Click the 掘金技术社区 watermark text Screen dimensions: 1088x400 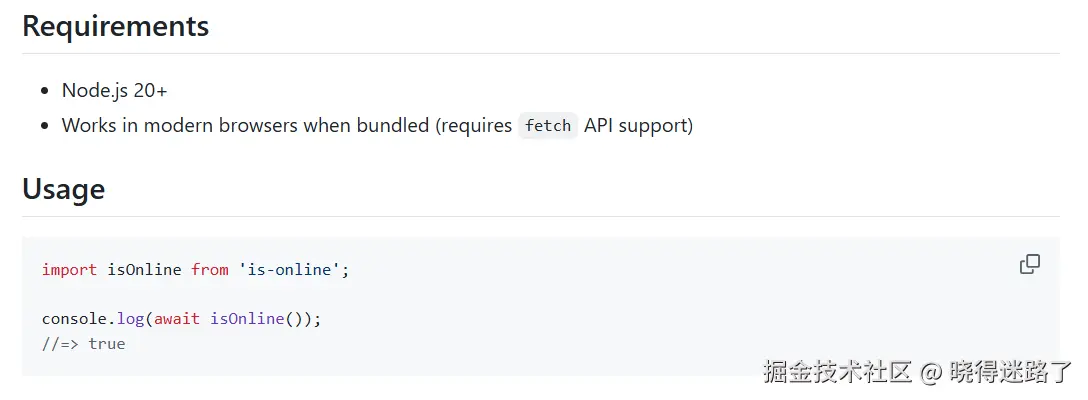[838, 374]
